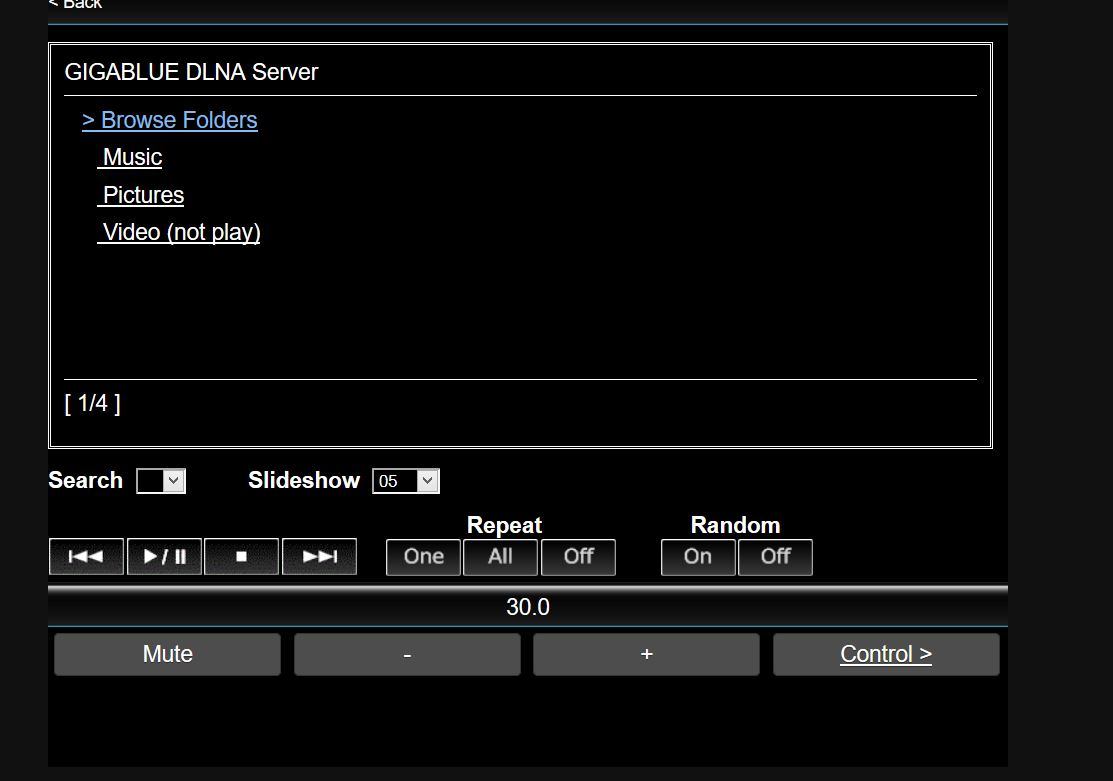Image resolution: width=1113 pixels, height=781 pixels.
Task: Open the Music folder
Action: click(130, 157)
